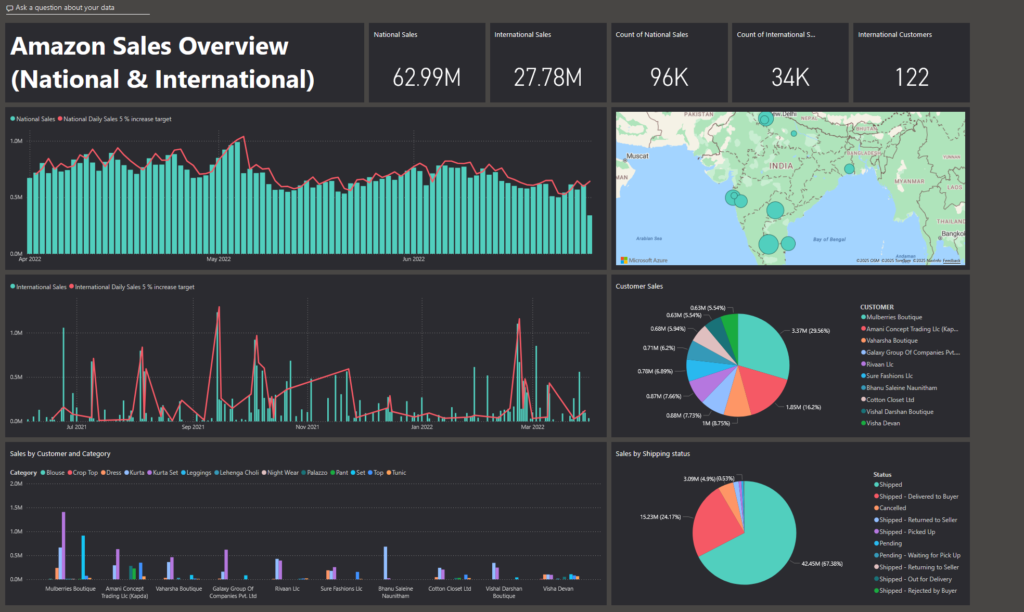Click the Bhanu Saleine Naunitham bar chart axis label
Viewport: 1024px width, 612px height.
[x=396, y=592]
